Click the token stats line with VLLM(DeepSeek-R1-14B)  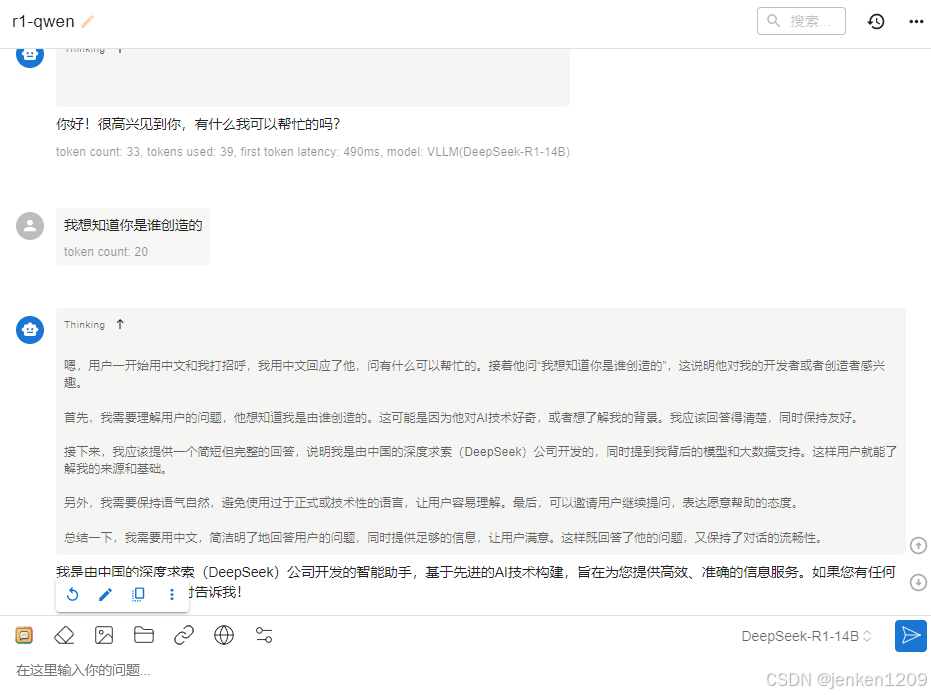pos(313,152)
